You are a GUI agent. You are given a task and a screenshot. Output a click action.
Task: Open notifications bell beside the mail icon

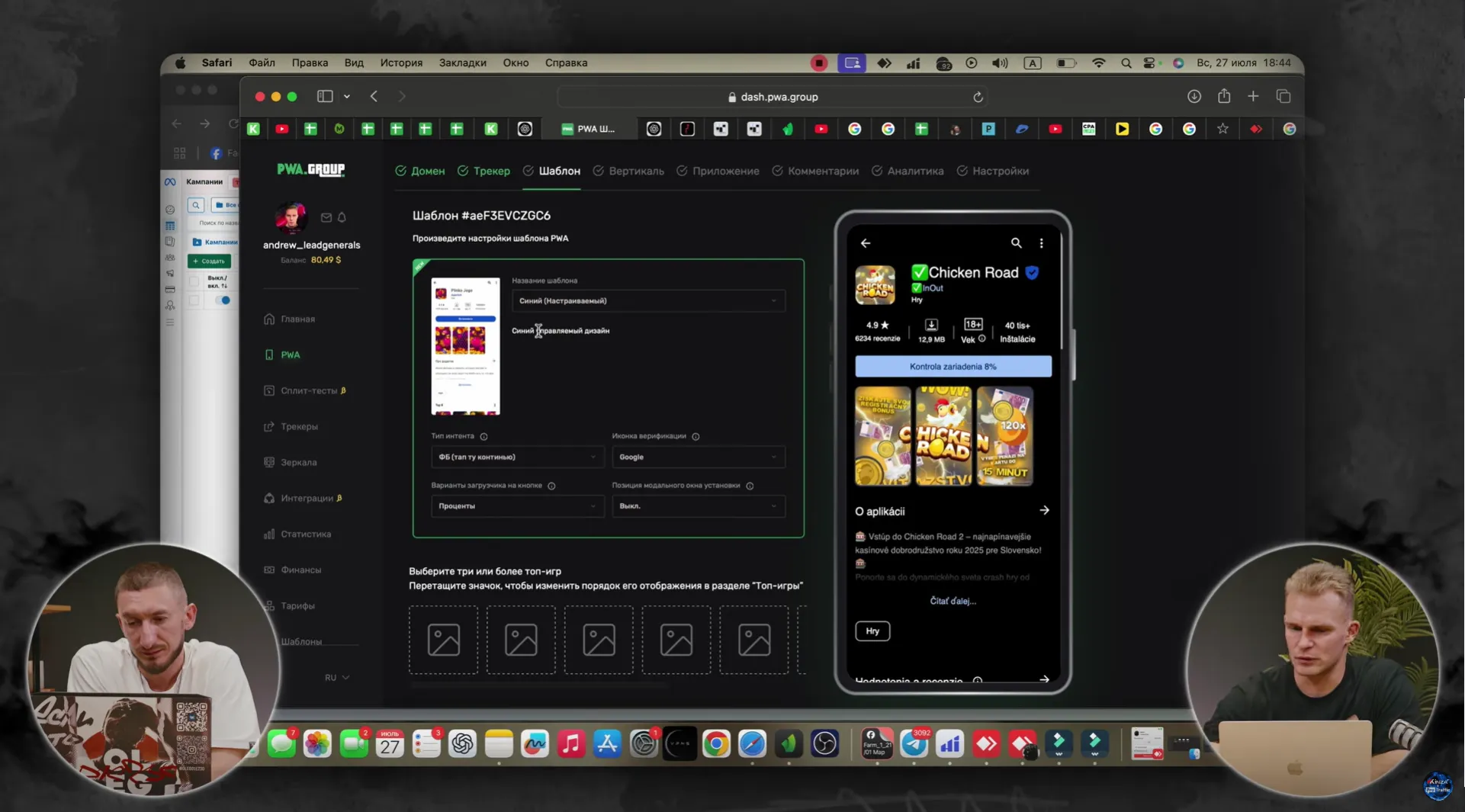click(342, 217)
